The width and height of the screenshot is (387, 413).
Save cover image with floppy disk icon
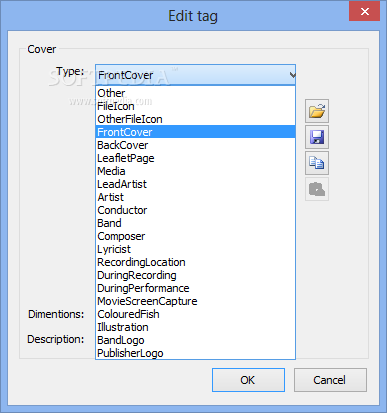(317, 137)
